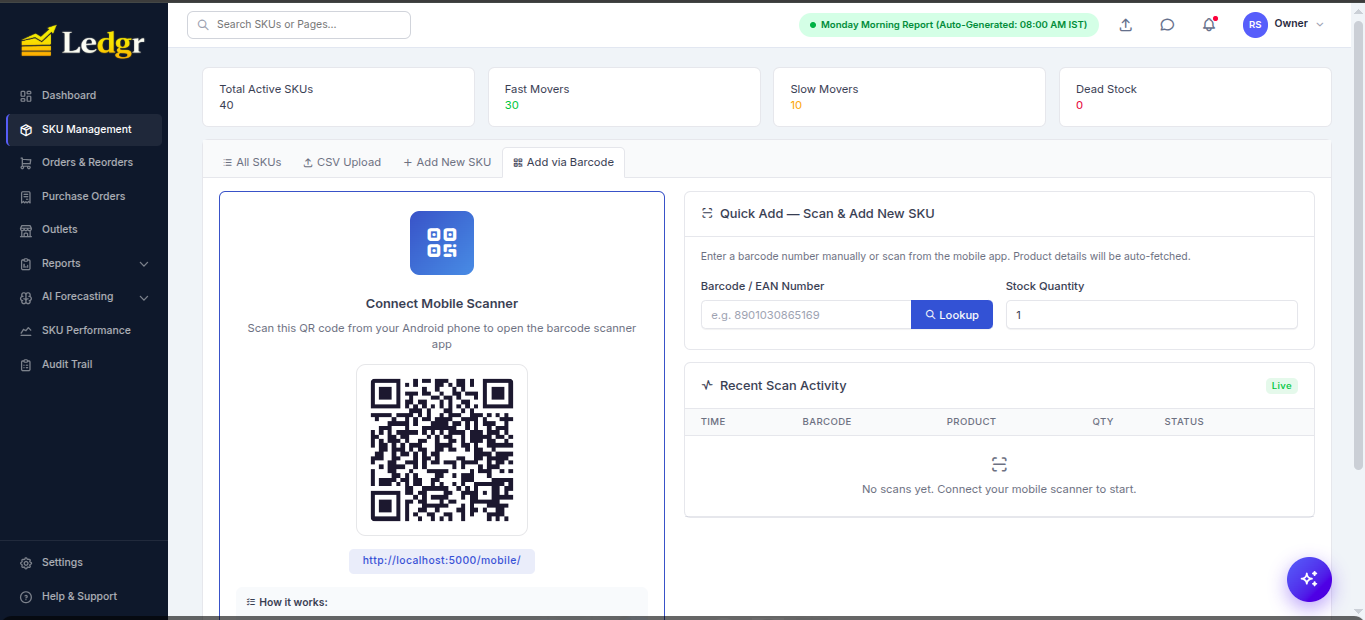This screenshot has width=1365, height=620.
Task: Click the Ledgr logo
Action: 83,42
